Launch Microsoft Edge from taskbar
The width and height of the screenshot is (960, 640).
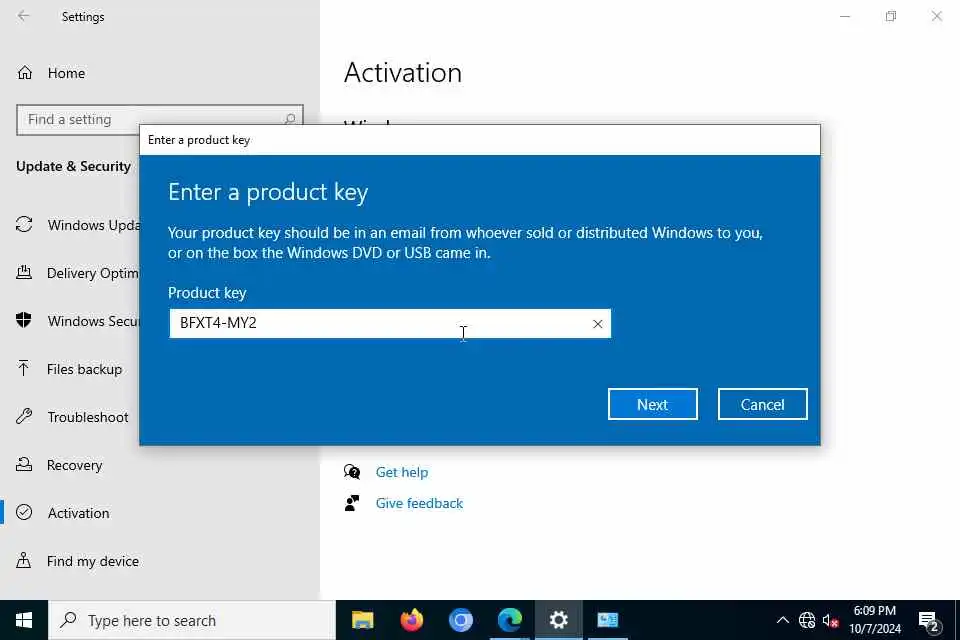pyautogui.click(x=509, y=620)
